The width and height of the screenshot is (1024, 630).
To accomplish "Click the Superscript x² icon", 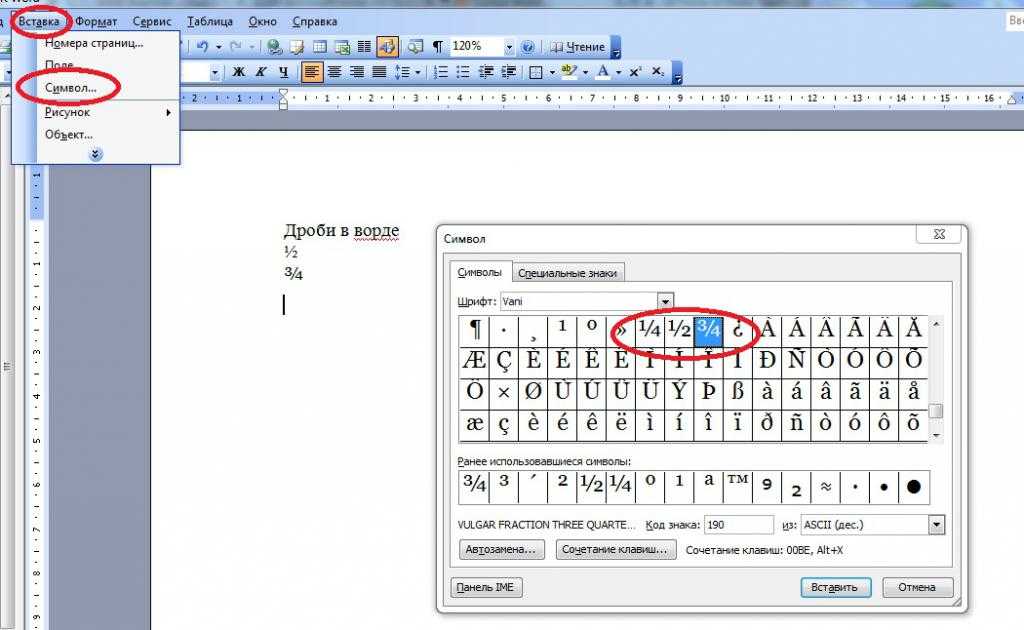I will 635,72.
